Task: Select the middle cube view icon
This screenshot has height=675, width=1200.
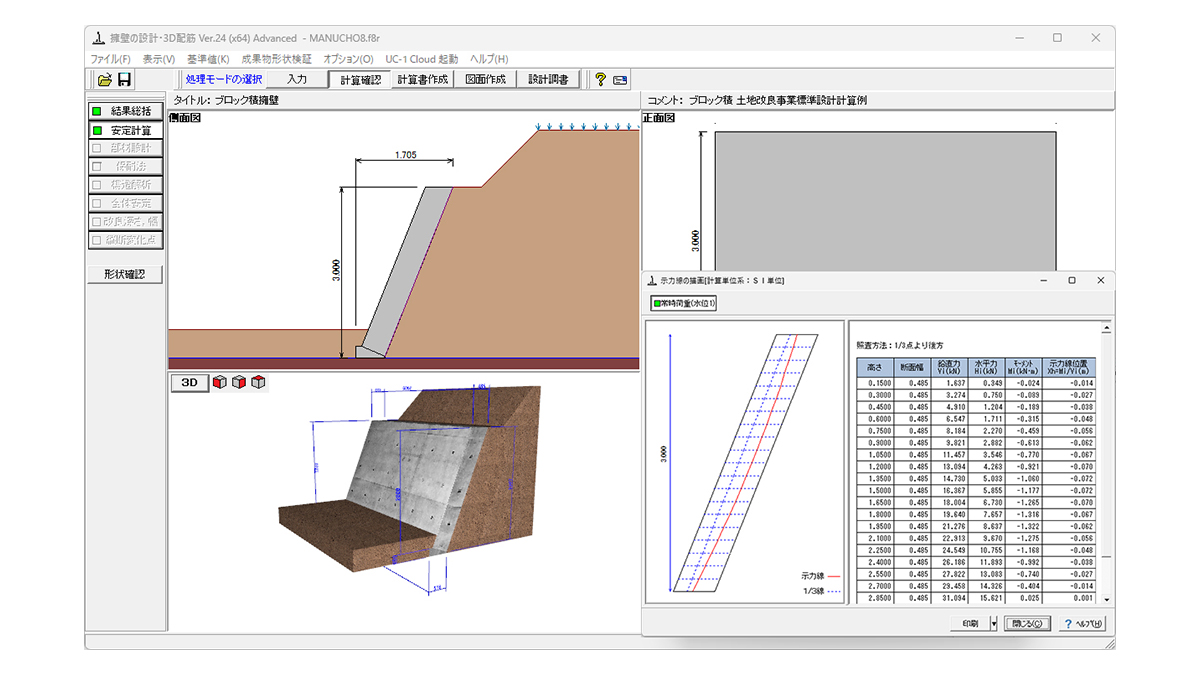Action: click(240, 382)
